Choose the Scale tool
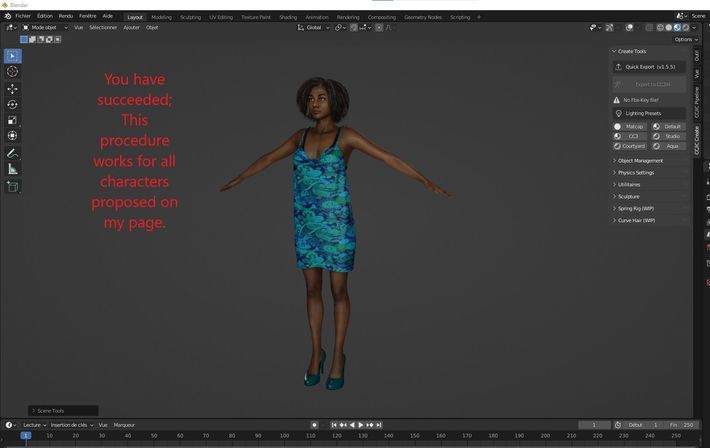 [12, 120]
